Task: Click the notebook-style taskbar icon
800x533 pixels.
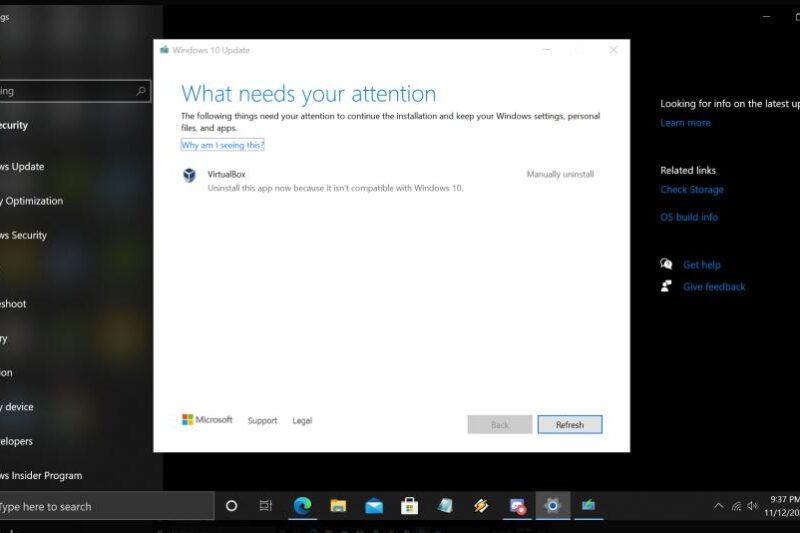Action: (x=445, y=505)
